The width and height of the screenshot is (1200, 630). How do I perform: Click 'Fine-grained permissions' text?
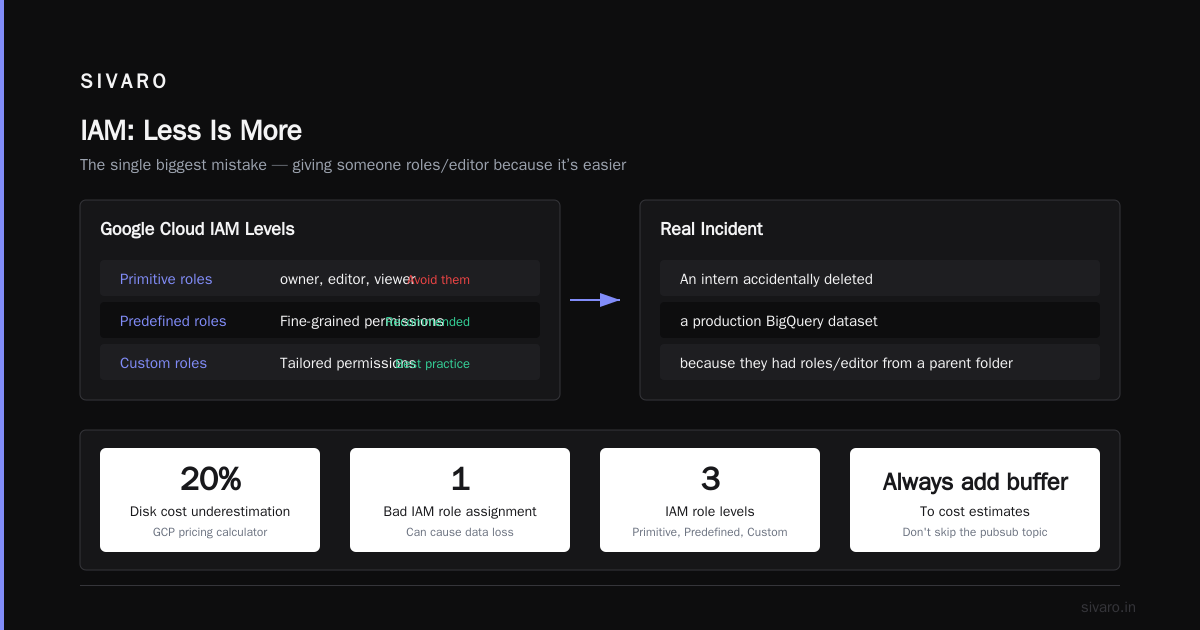click(361, 321)
